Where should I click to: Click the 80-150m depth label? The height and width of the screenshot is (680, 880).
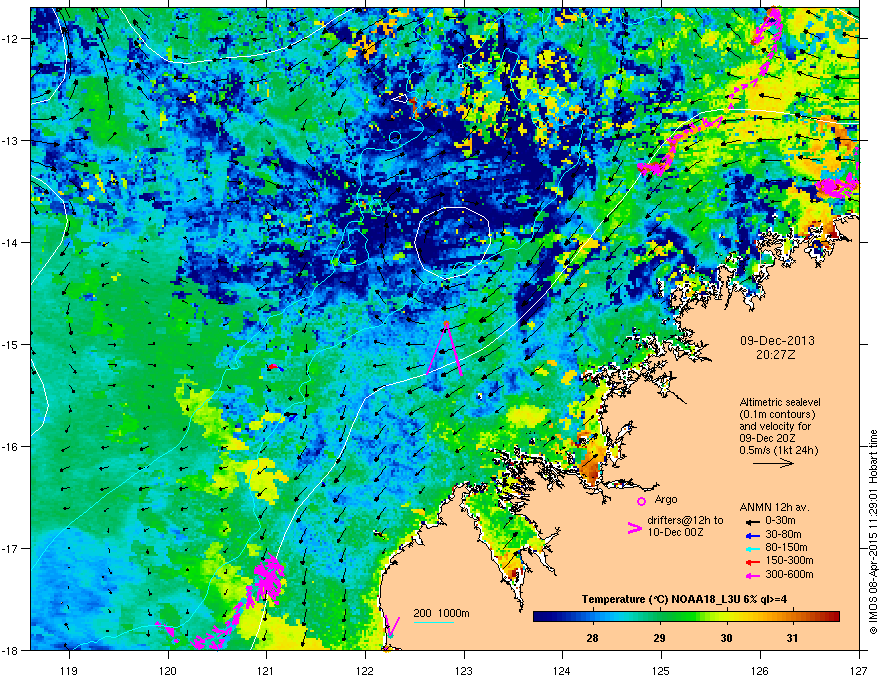click(x=786, y=548)
